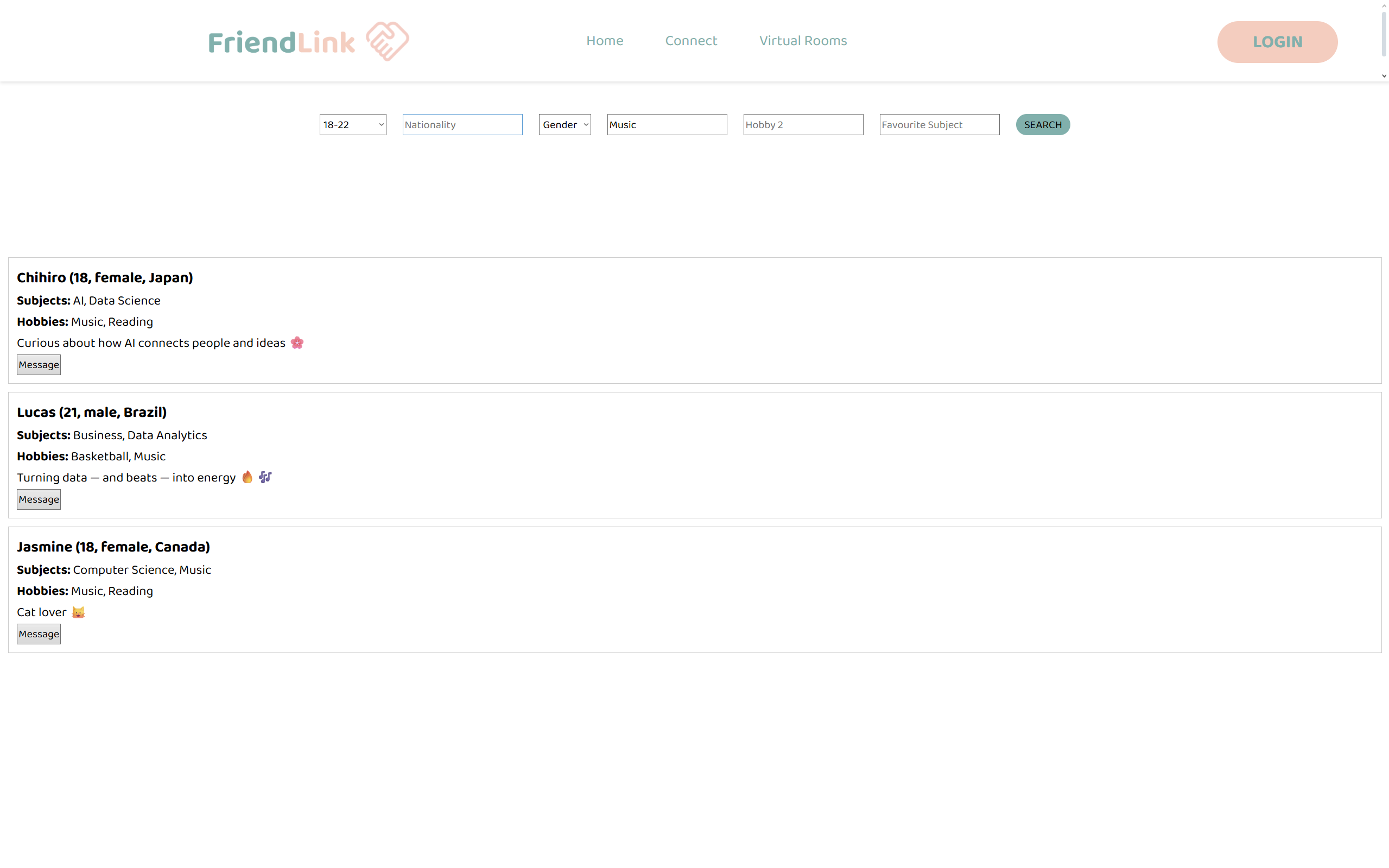Image resolution: width=1389 pixels, height=868 pixels.
Task: Expand the 18-22 age range dropdown
Action: (352, 124)
